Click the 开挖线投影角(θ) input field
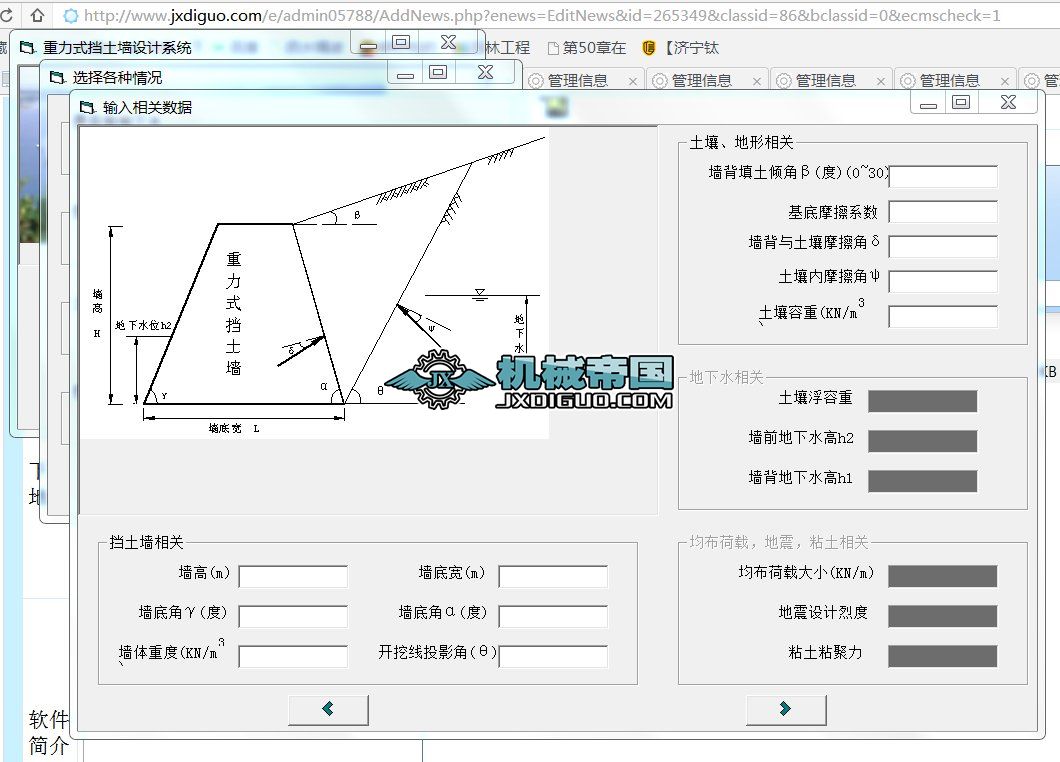This screenshot has width=1060, height=762. point(553,657)
